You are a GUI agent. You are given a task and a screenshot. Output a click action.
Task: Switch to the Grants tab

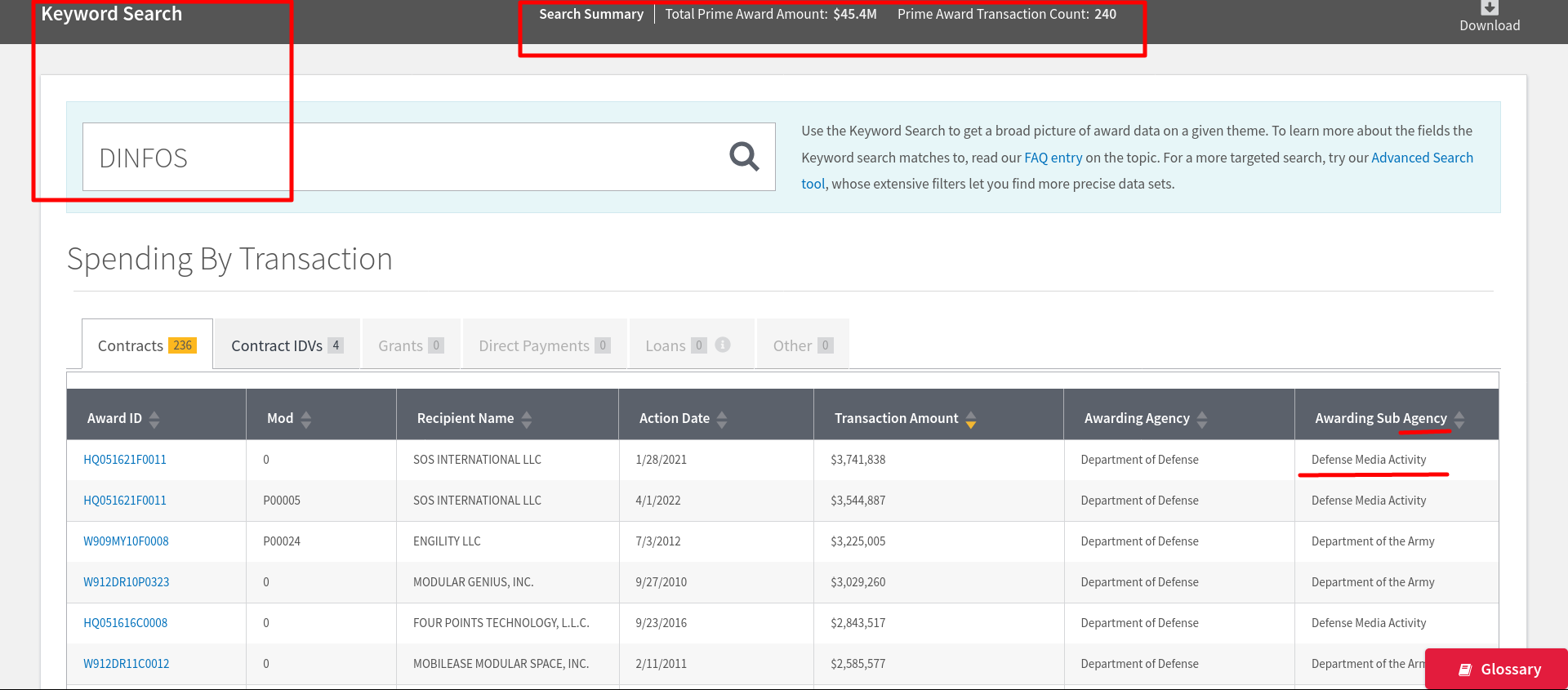coord(411,345)
